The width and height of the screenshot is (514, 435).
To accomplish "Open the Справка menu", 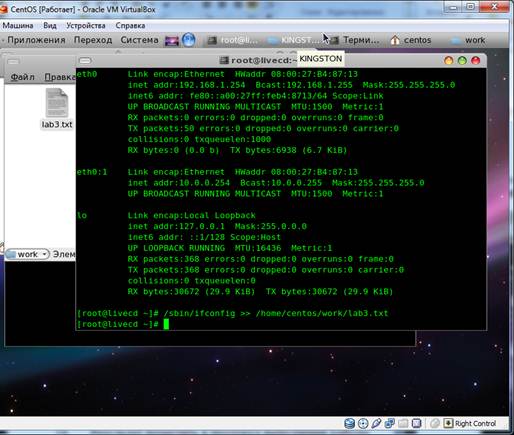I will (x=130, y=26).
